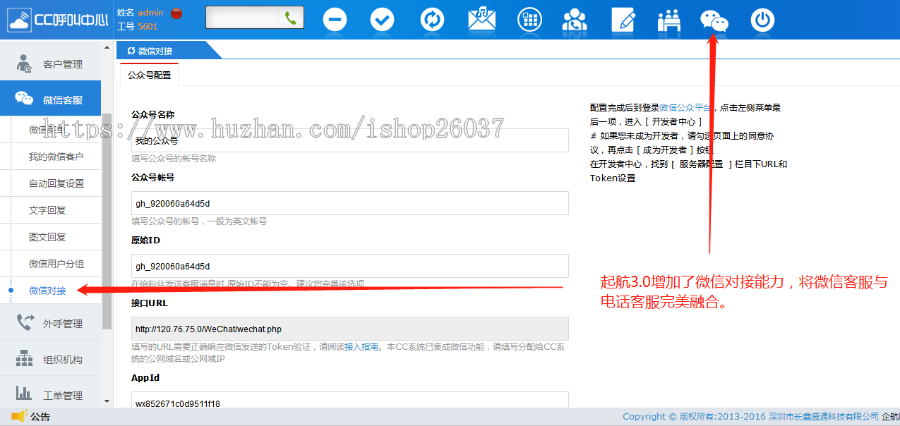Click the minus status icon in toolbar
Screen dimensions: 900x426
[x=335, y=20]
